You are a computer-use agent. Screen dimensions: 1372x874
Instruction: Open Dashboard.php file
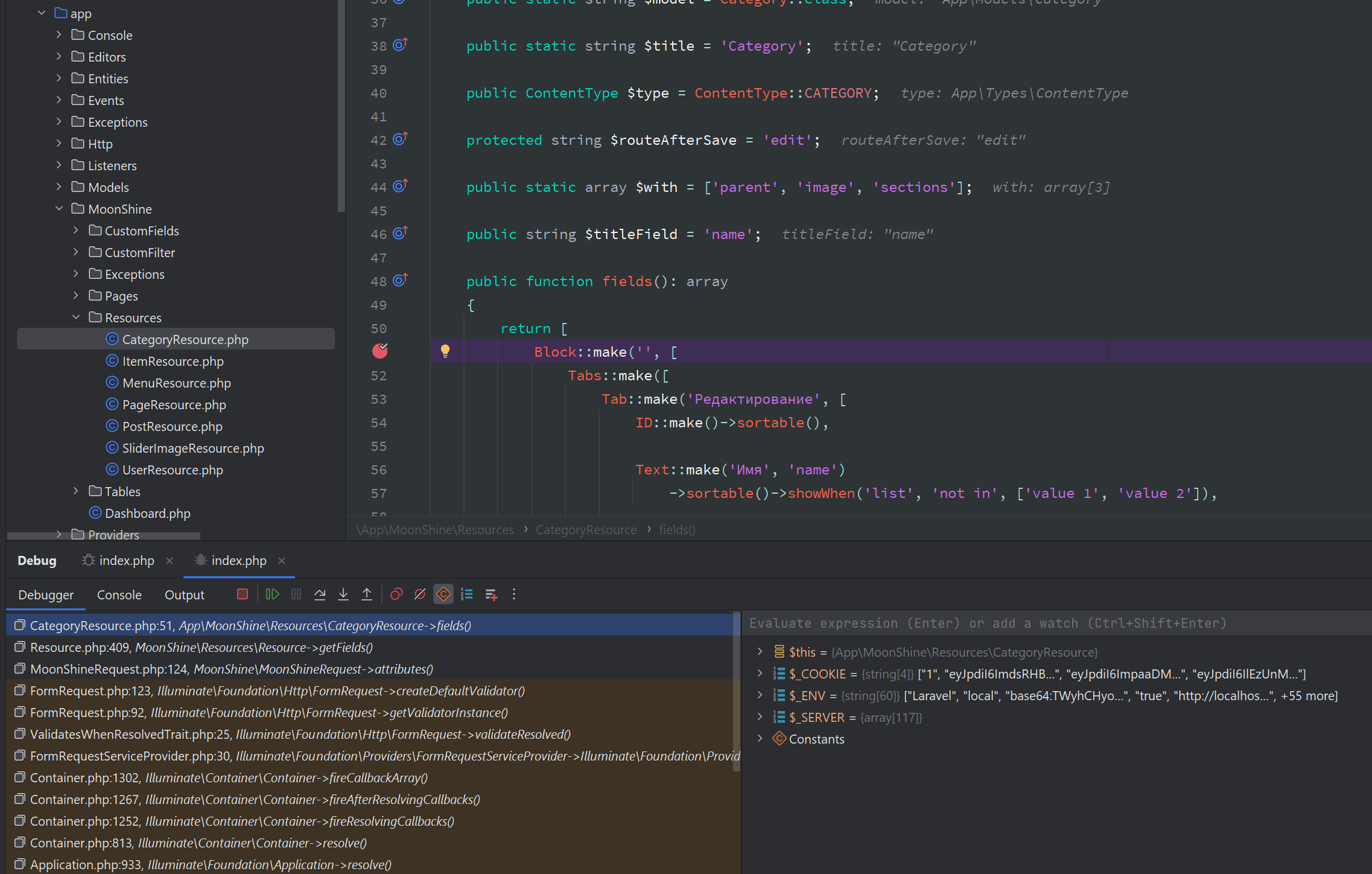pos(147,513)
